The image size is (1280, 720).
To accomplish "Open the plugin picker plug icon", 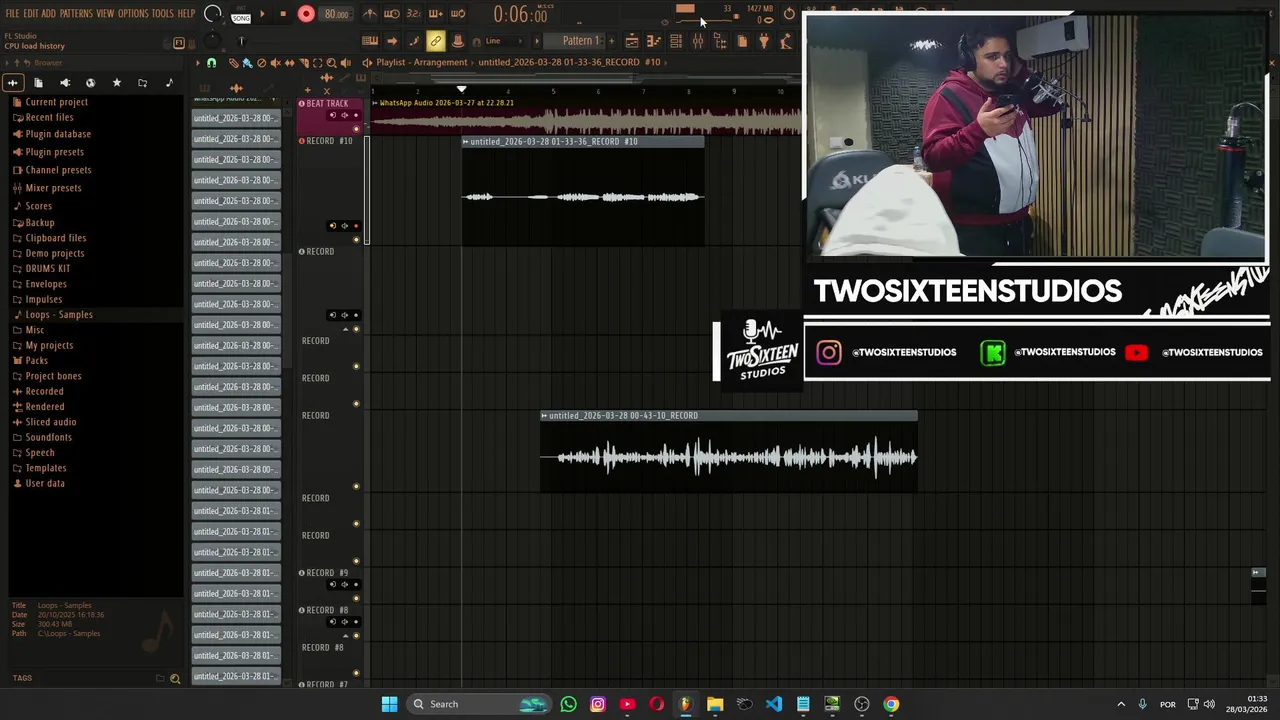I will pos(764,41).
